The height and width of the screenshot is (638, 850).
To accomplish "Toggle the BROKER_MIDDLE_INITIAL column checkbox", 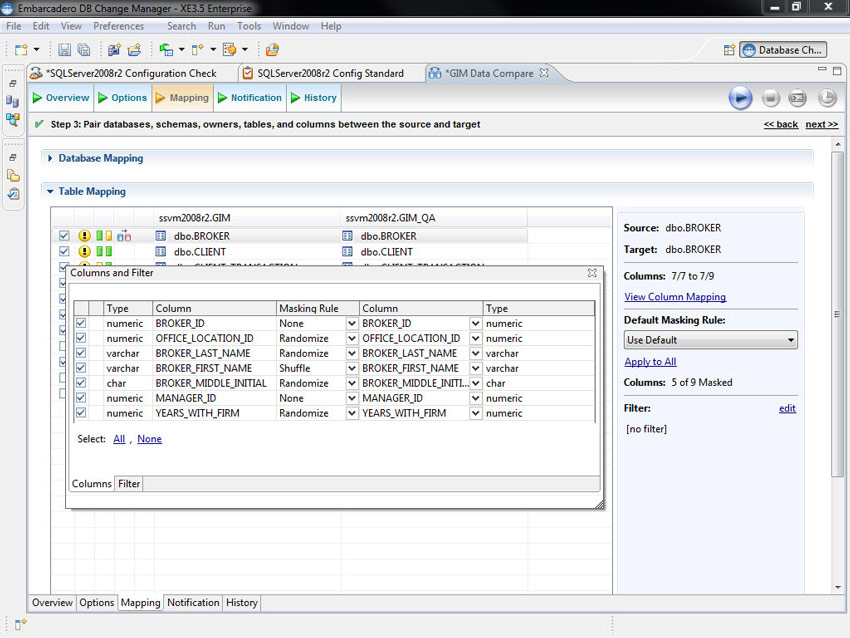I will 81,383.
